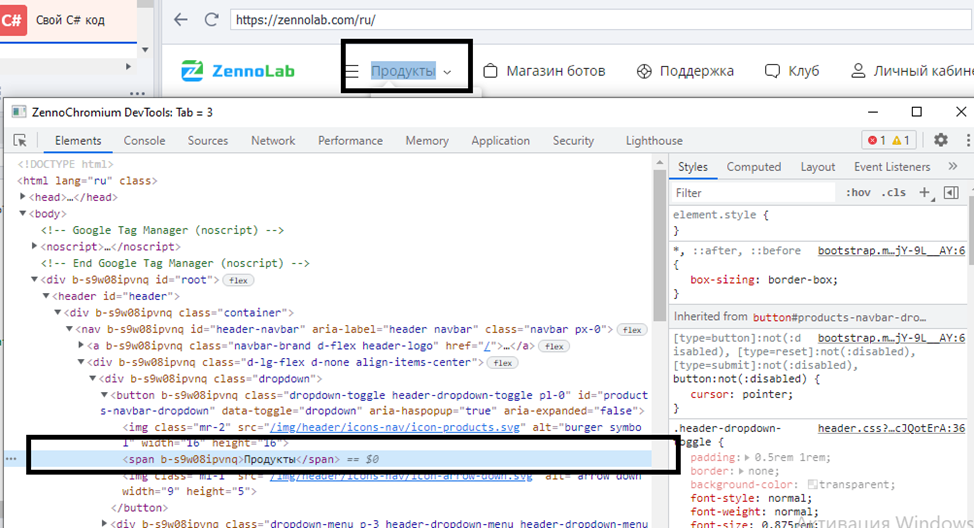Image resolution: width=974 pixels, height=528 pixels.
Task: Activate the inspect element picker icon
Action: pyautogui.click(x=20, y=141)
